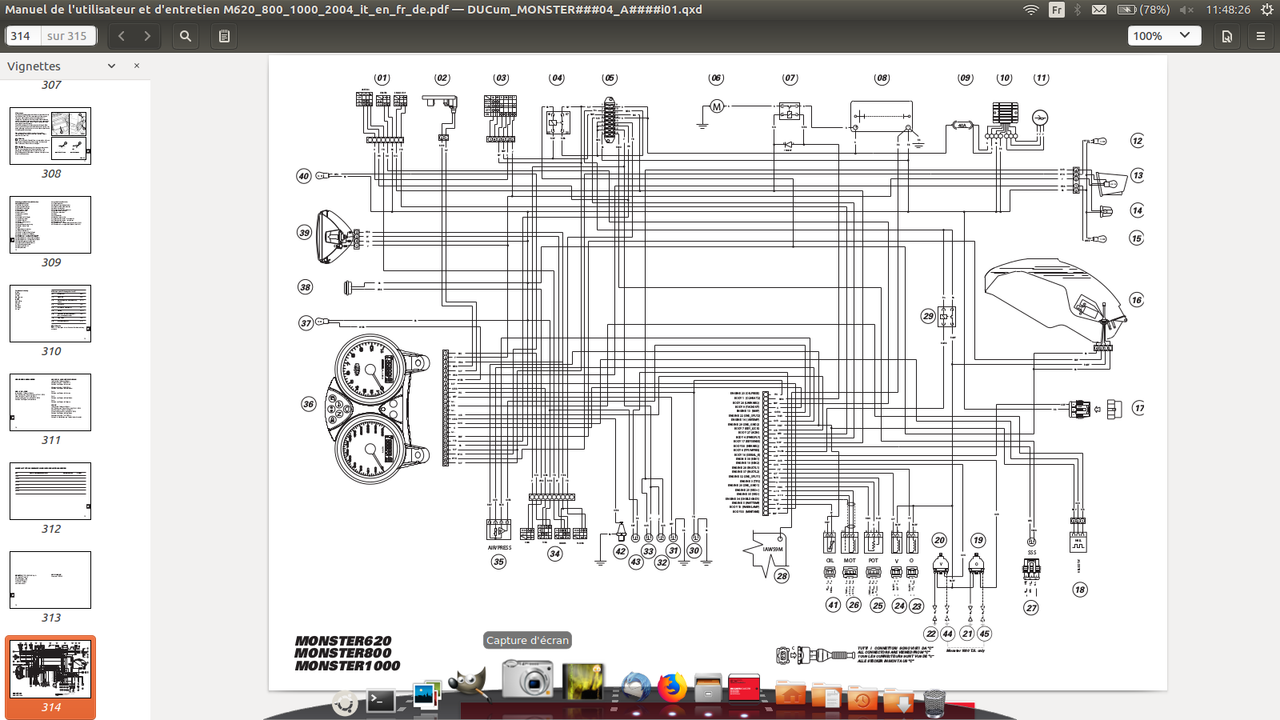Select page 309 thumbnail
This screenshot has width=1280, height=720.
[x=50, y=224]
